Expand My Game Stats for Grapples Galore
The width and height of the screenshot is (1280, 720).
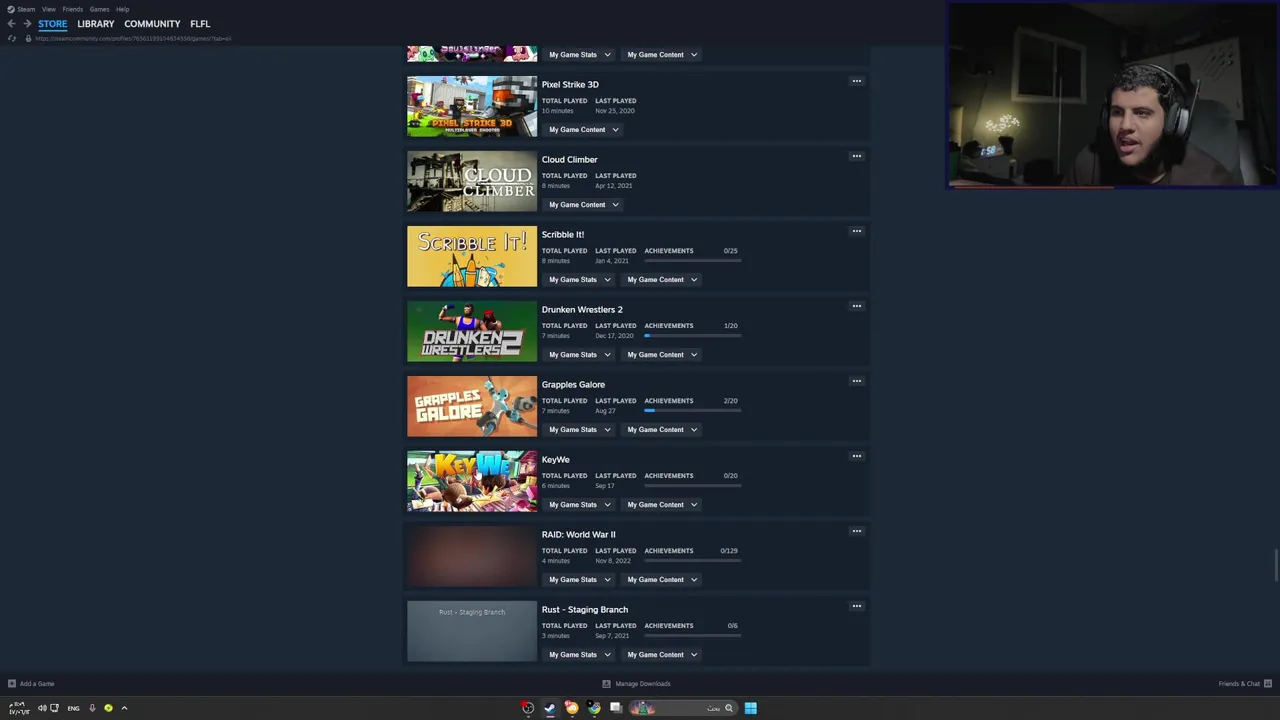579,430
